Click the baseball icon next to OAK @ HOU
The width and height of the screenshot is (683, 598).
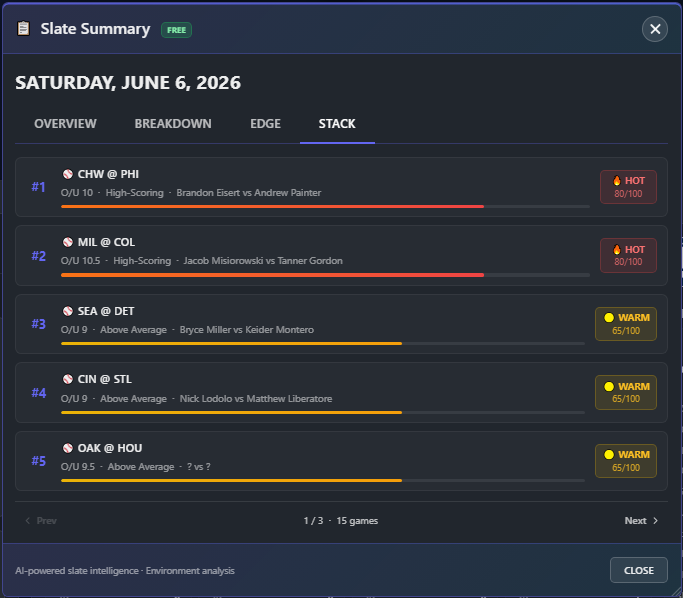(x=68, y=448)
